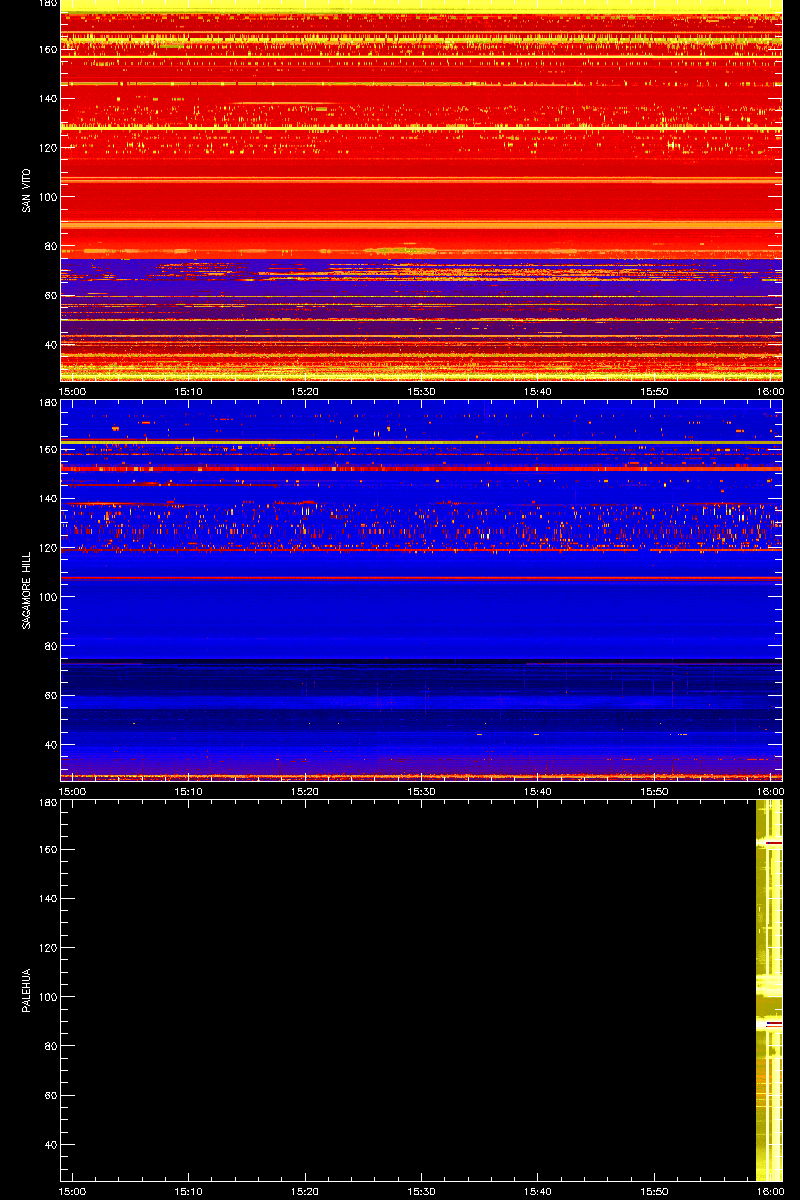Click 15:10 label below Sagamore Hill spectrogram
Viewport: 800px width, 1200px height.
click(x=190, y=792)
